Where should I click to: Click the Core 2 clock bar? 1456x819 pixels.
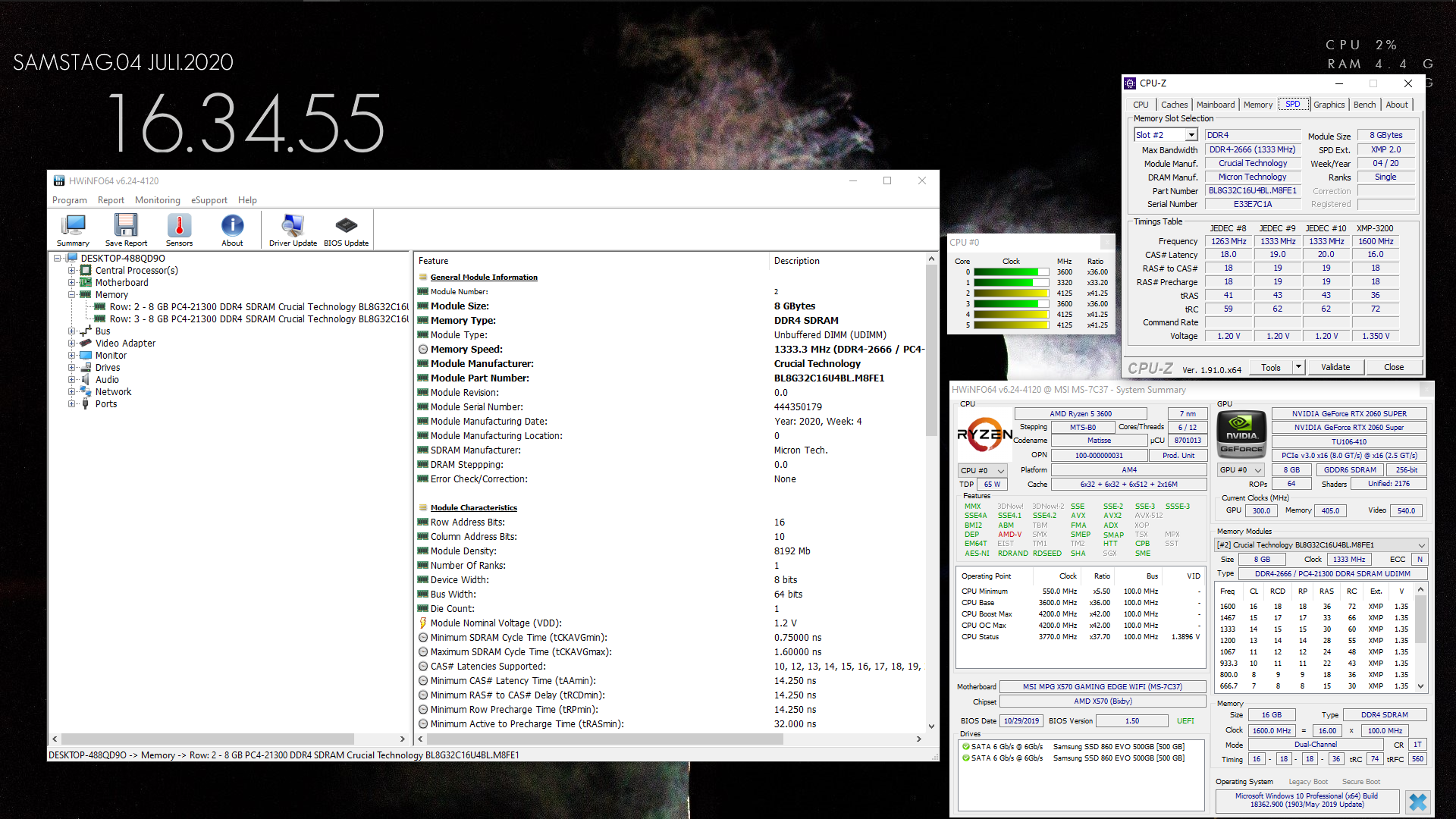point(1011,293)
